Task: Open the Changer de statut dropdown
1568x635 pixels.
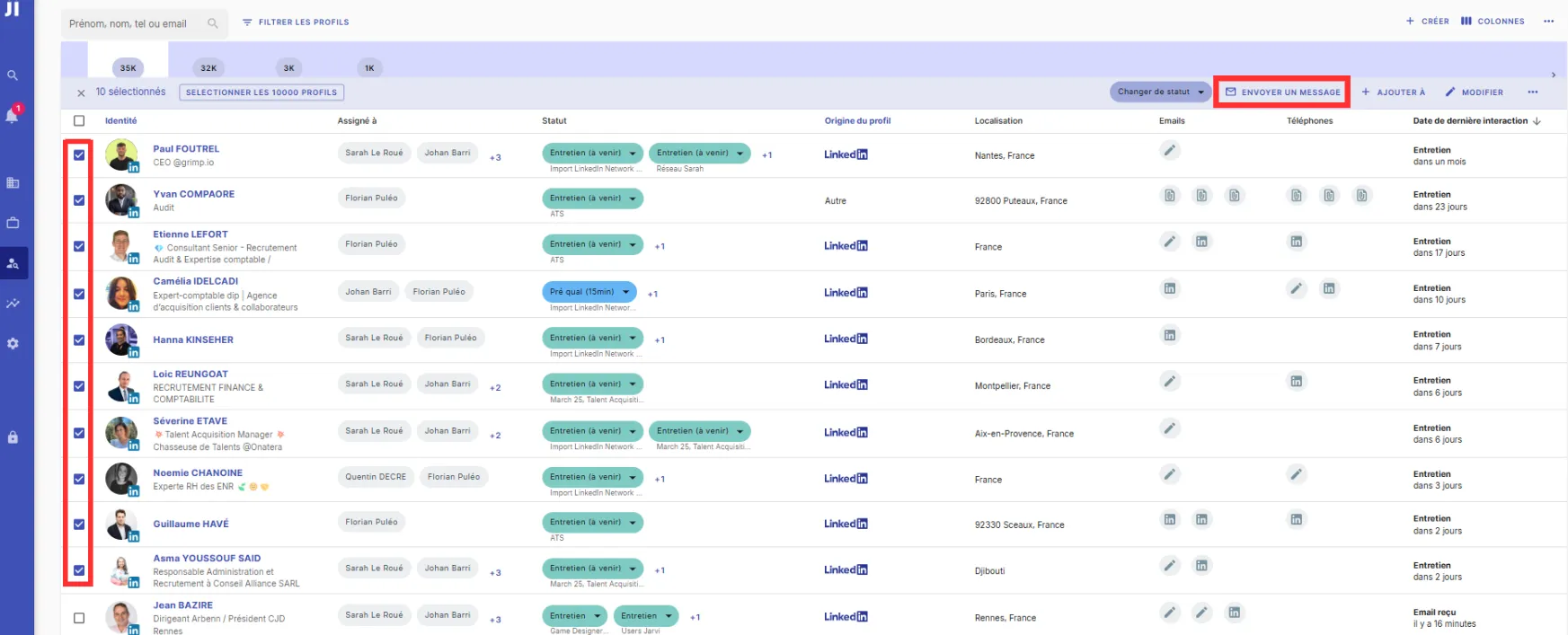Action: click(x=1160, y=92)
